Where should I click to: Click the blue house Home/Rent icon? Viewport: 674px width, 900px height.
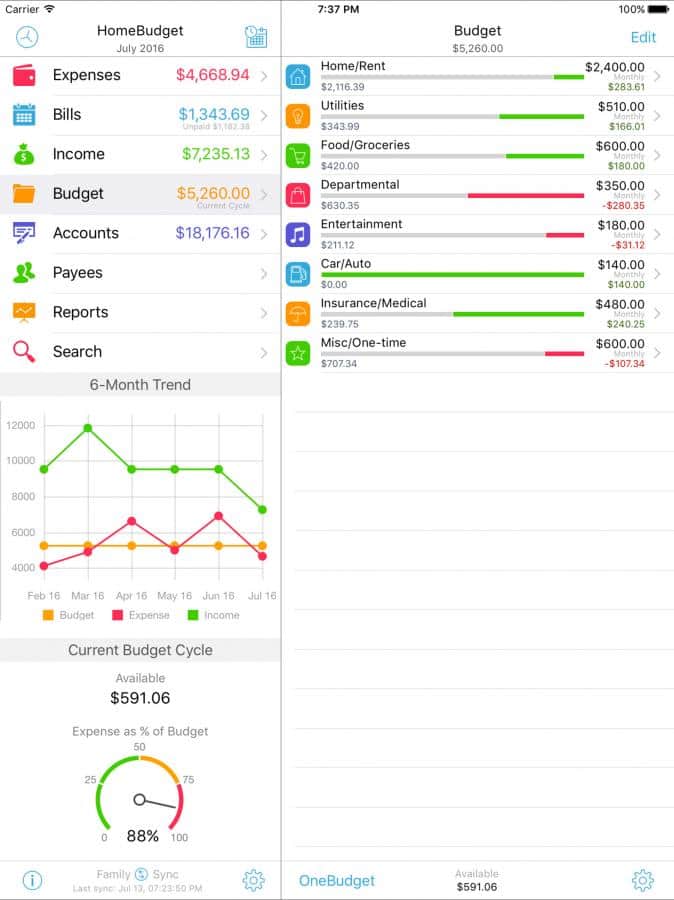point(298,76)
